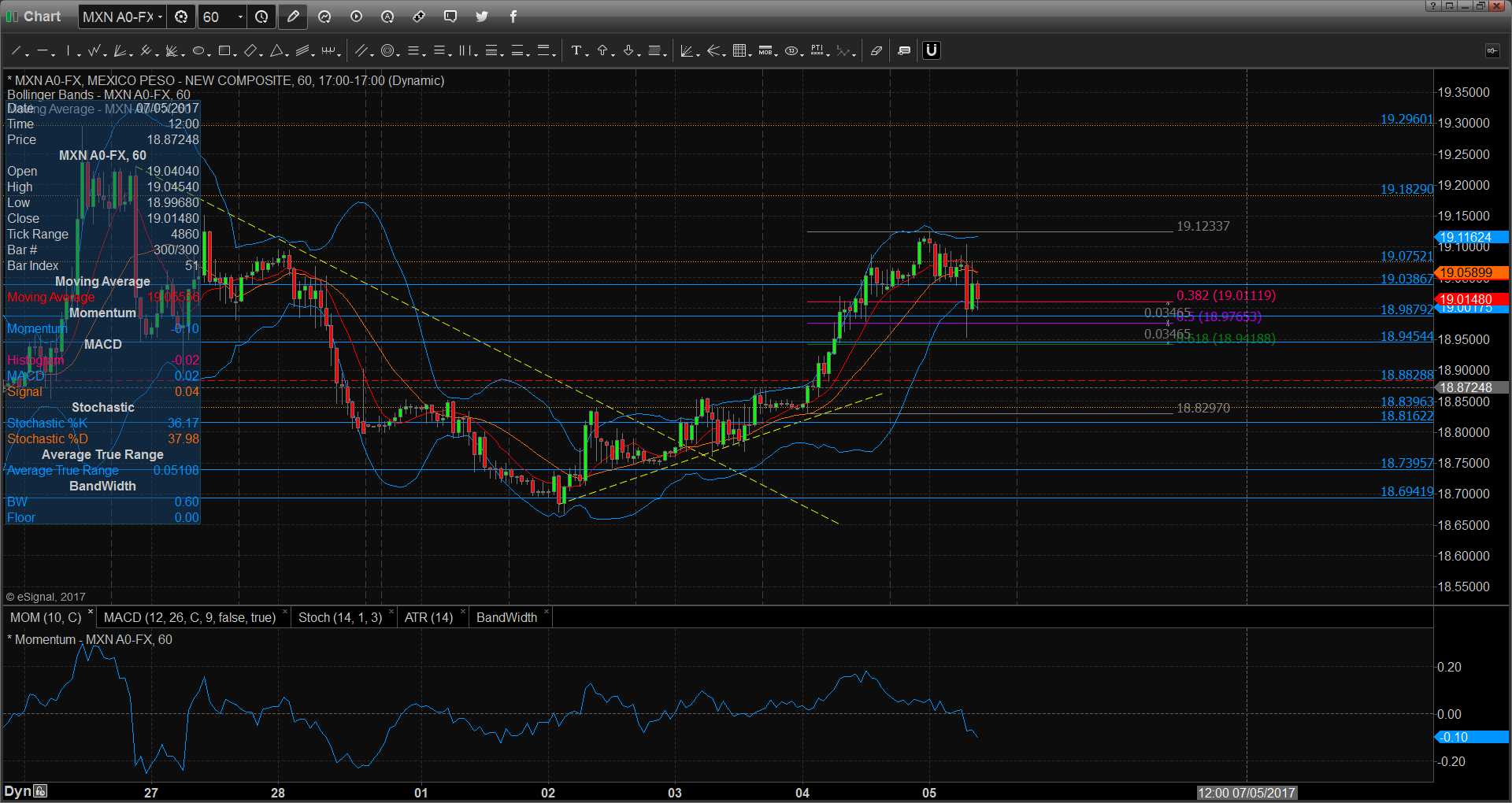Image resolution: width=1512 pixels, height=803 pixels.
Task: Click the 18.82970 price line label
Action: 1203,409
